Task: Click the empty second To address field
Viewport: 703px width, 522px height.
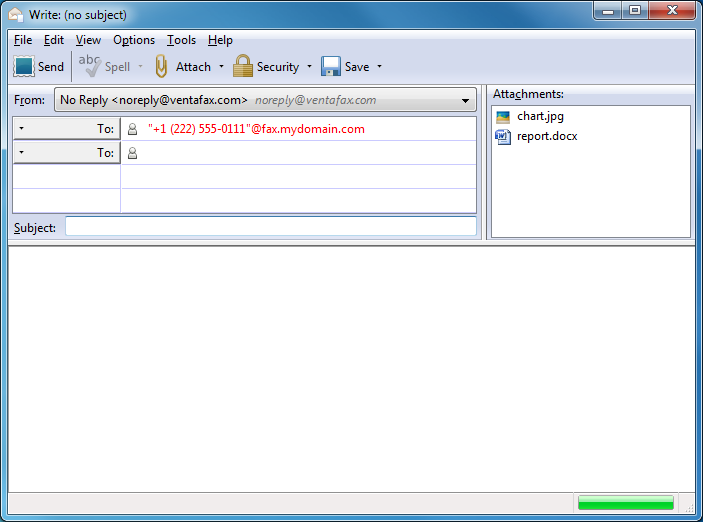Action: click(299, 153)
